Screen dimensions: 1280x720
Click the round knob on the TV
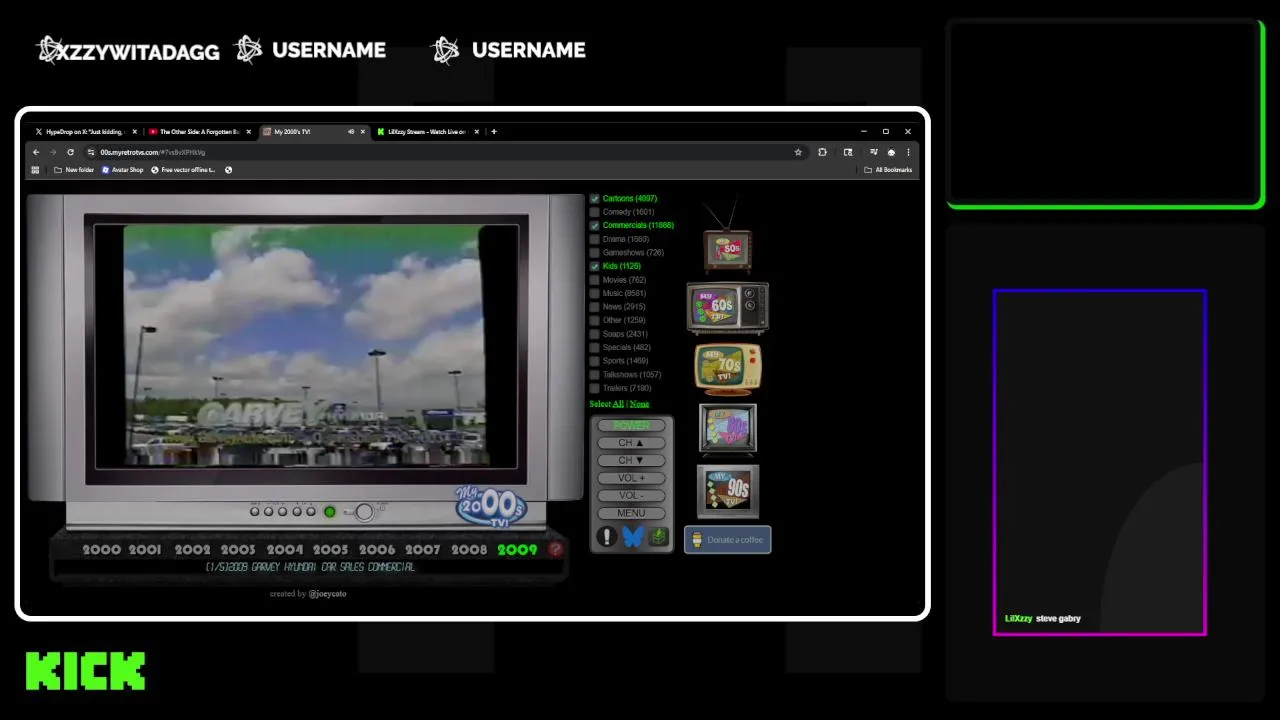tap(364, 512)
